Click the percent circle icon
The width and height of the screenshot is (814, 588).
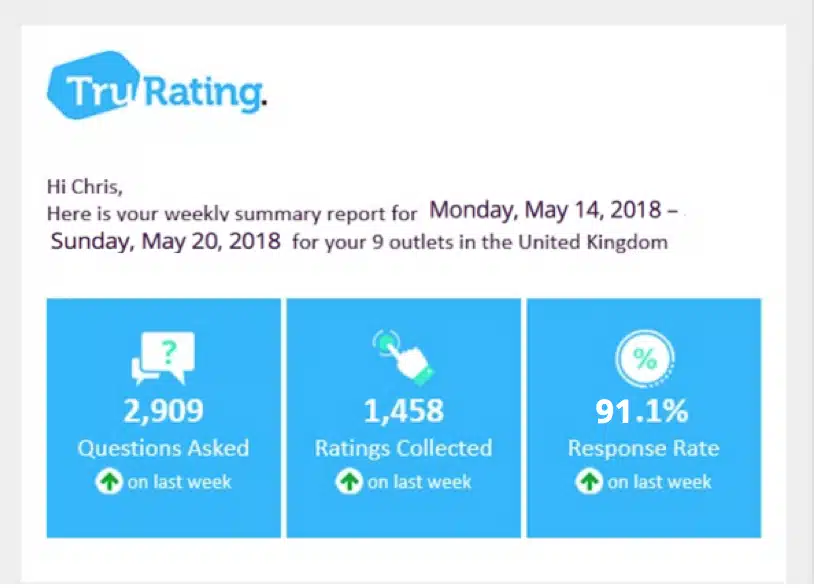[x=645, y=358]
